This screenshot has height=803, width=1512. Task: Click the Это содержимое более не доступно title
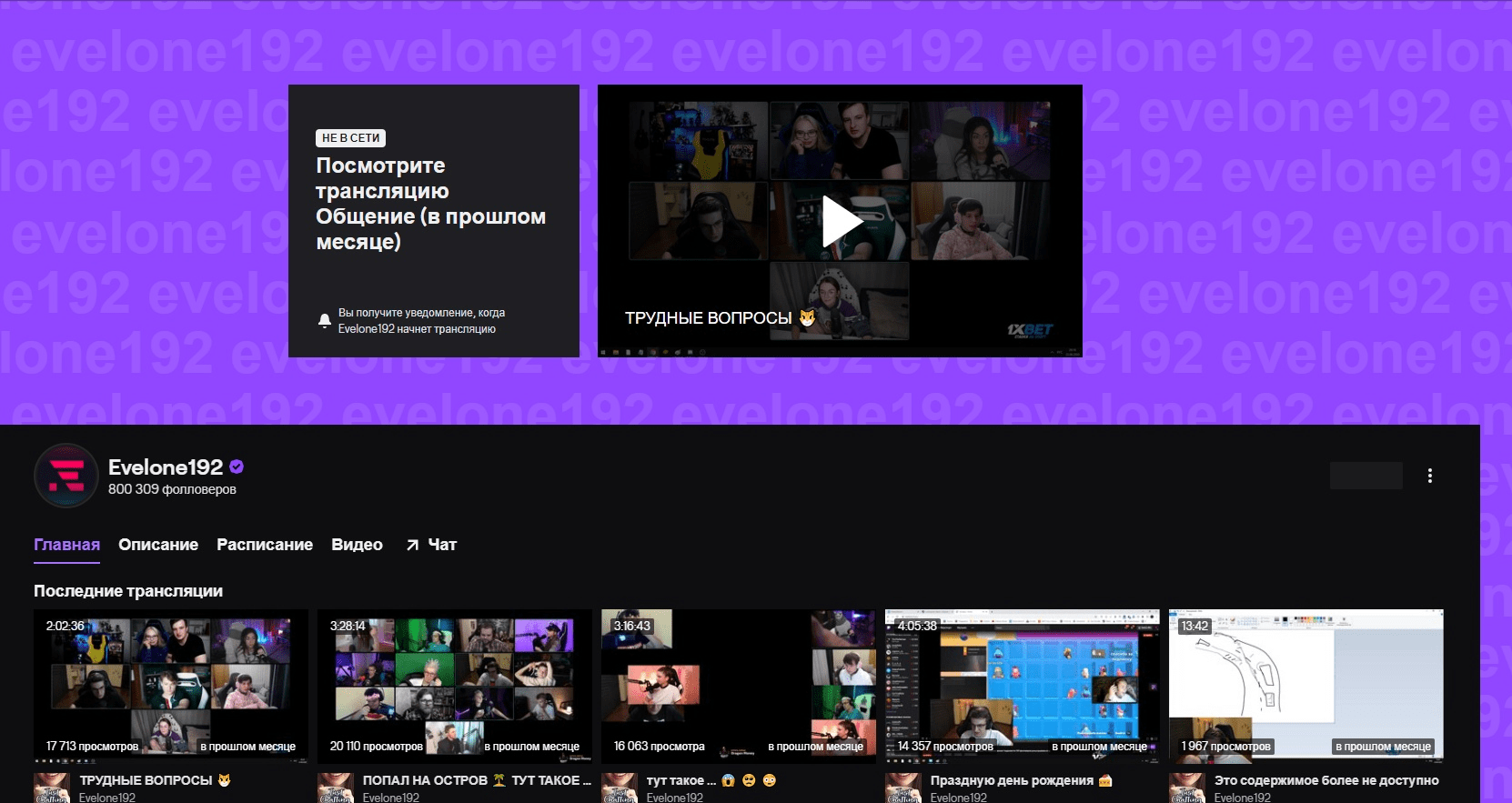pyautogui.click(x=1326, y=780)
